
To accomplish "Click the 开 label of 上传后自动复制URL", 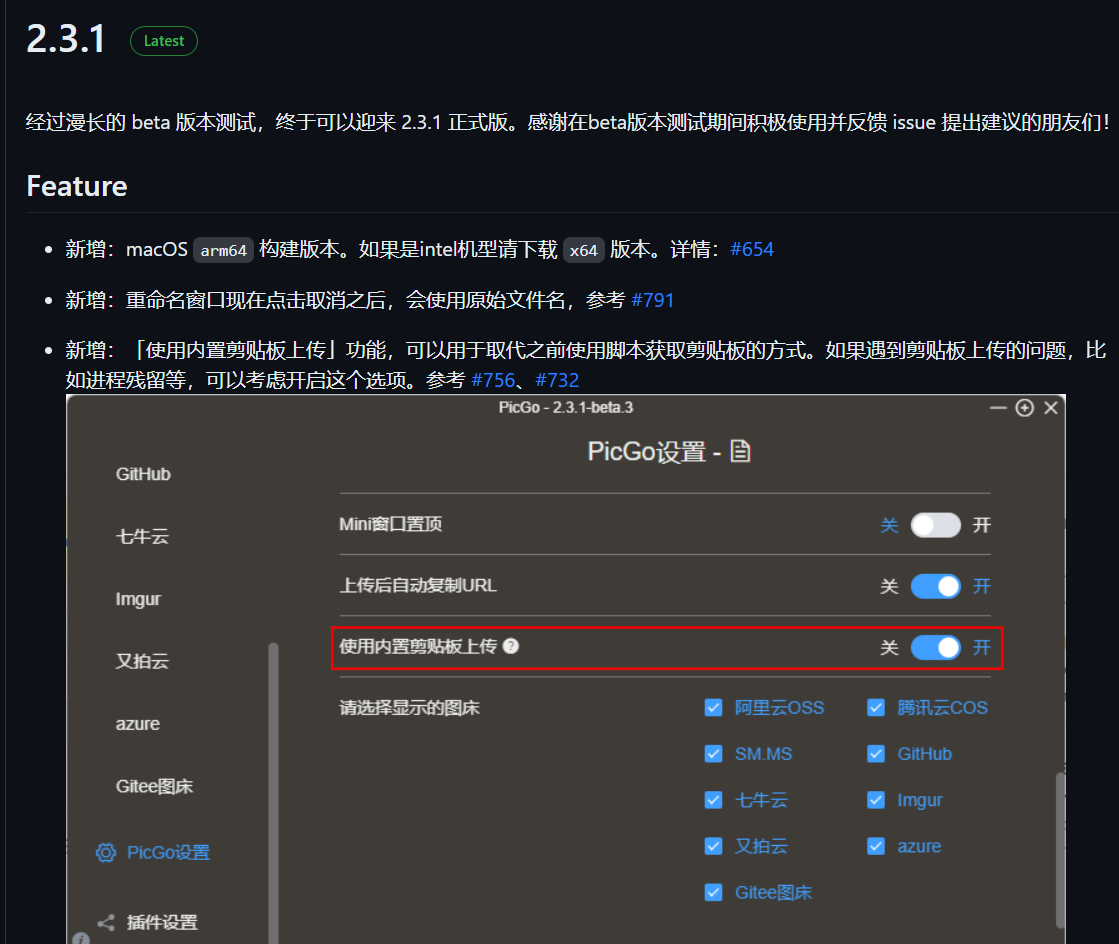I will click(982, 587).
